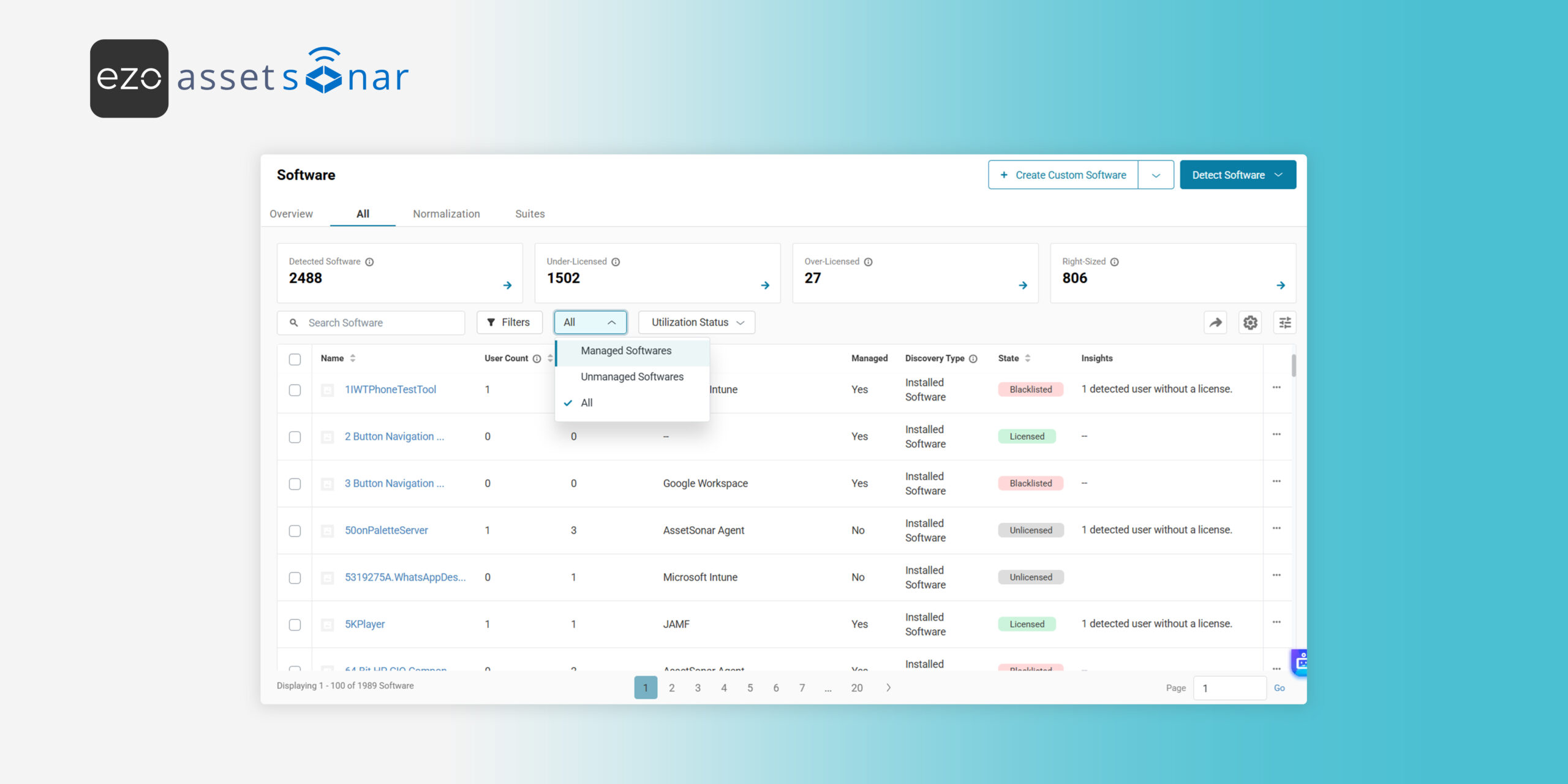
Task: Switch to the Normalization tab
Action: 446,214
